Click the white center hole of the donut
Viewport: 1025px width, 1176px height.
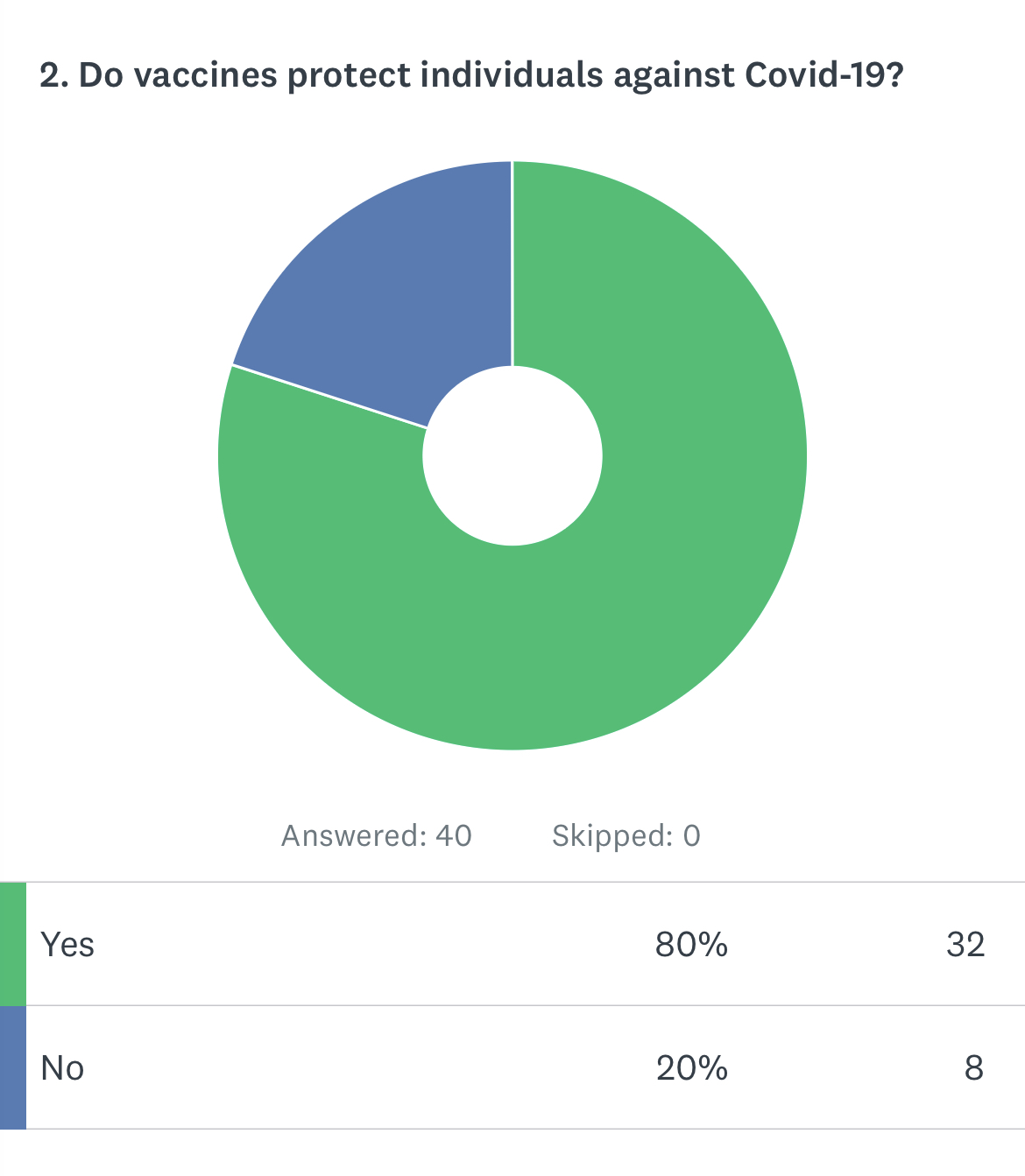tap(512, 455)
